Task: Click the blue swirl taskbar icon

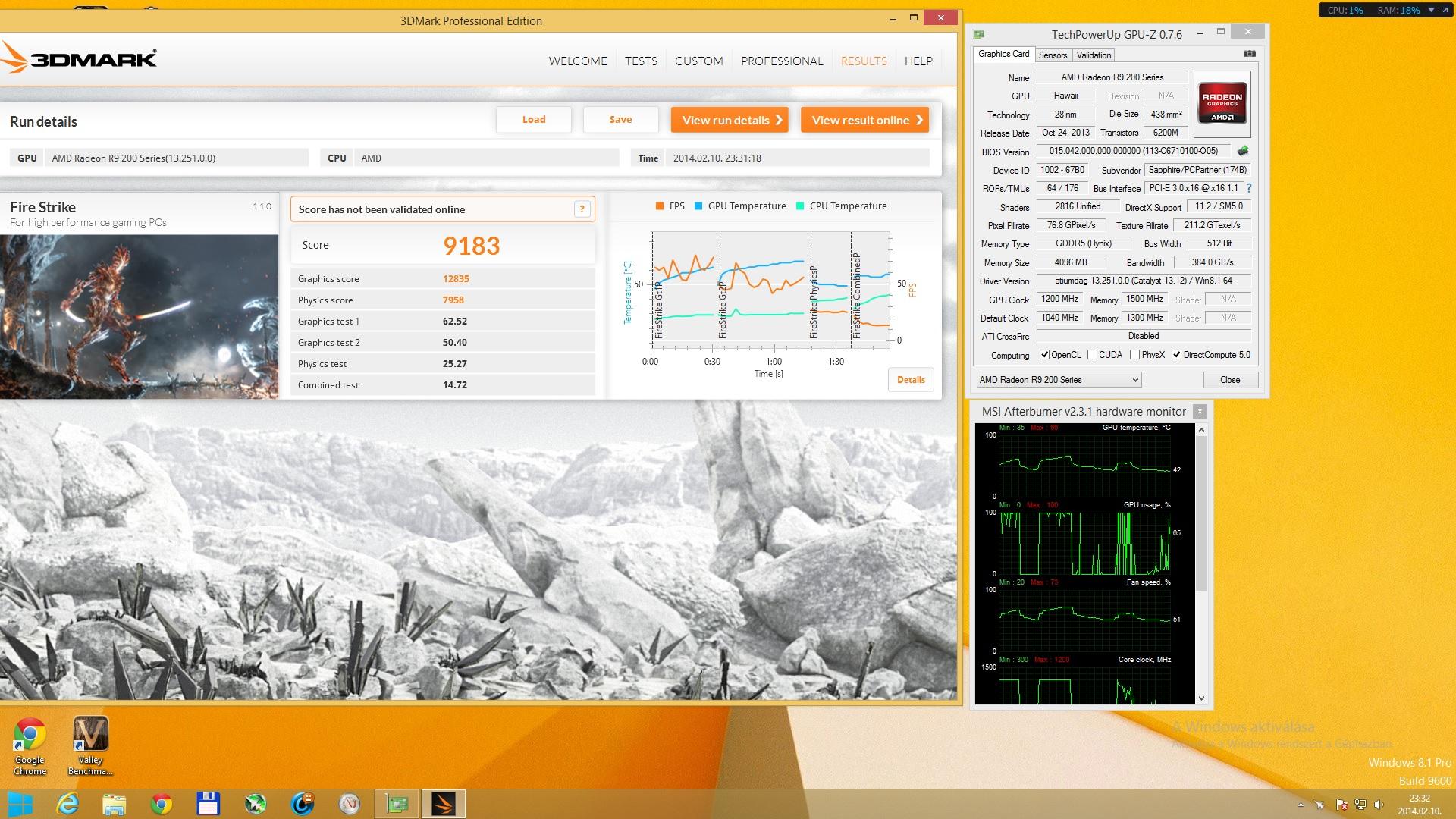Action: (303, 804)
